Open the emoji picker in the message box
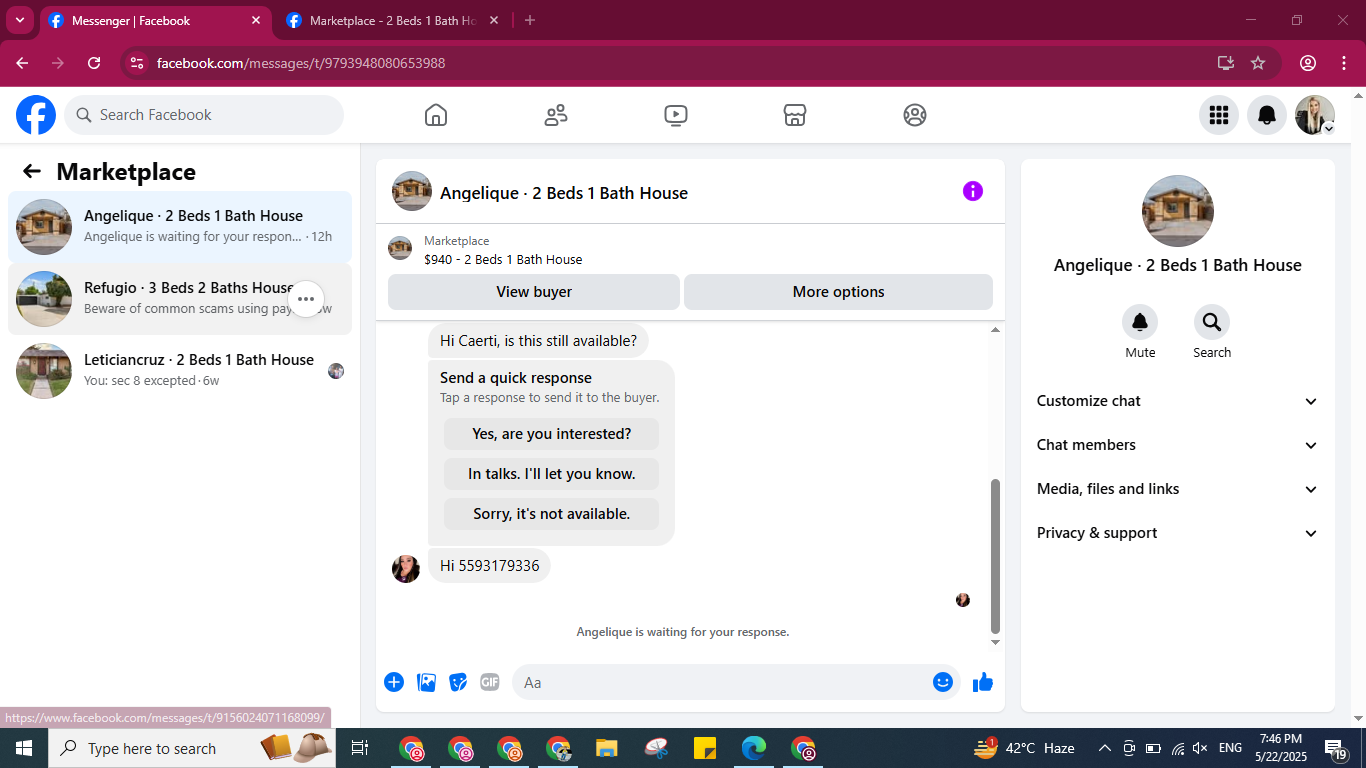 pos(943,682)
